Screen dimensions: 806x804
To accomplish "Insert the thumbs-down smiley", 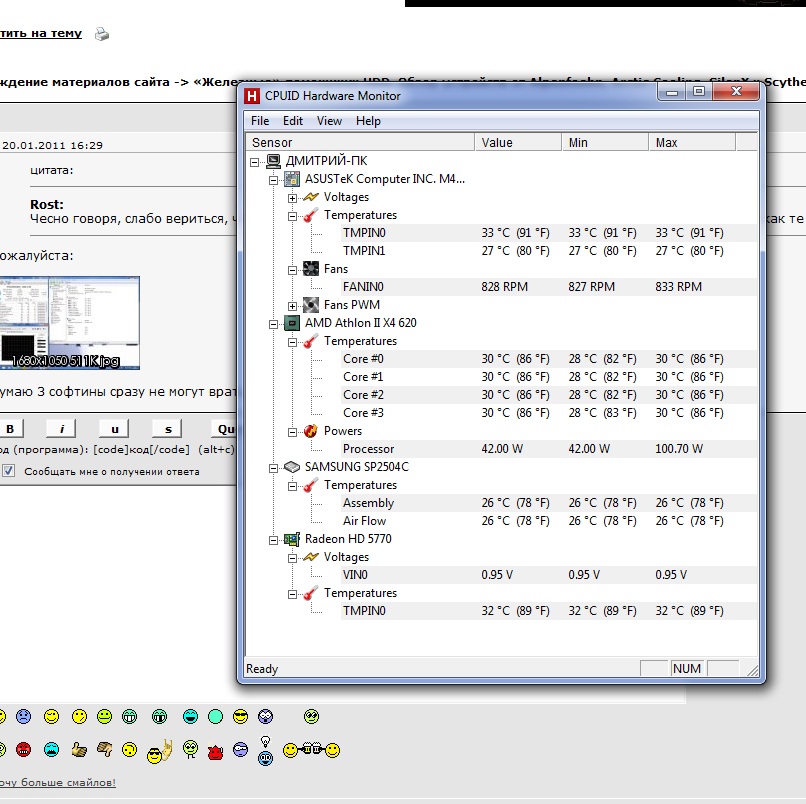I will click(x=104, y=750).
